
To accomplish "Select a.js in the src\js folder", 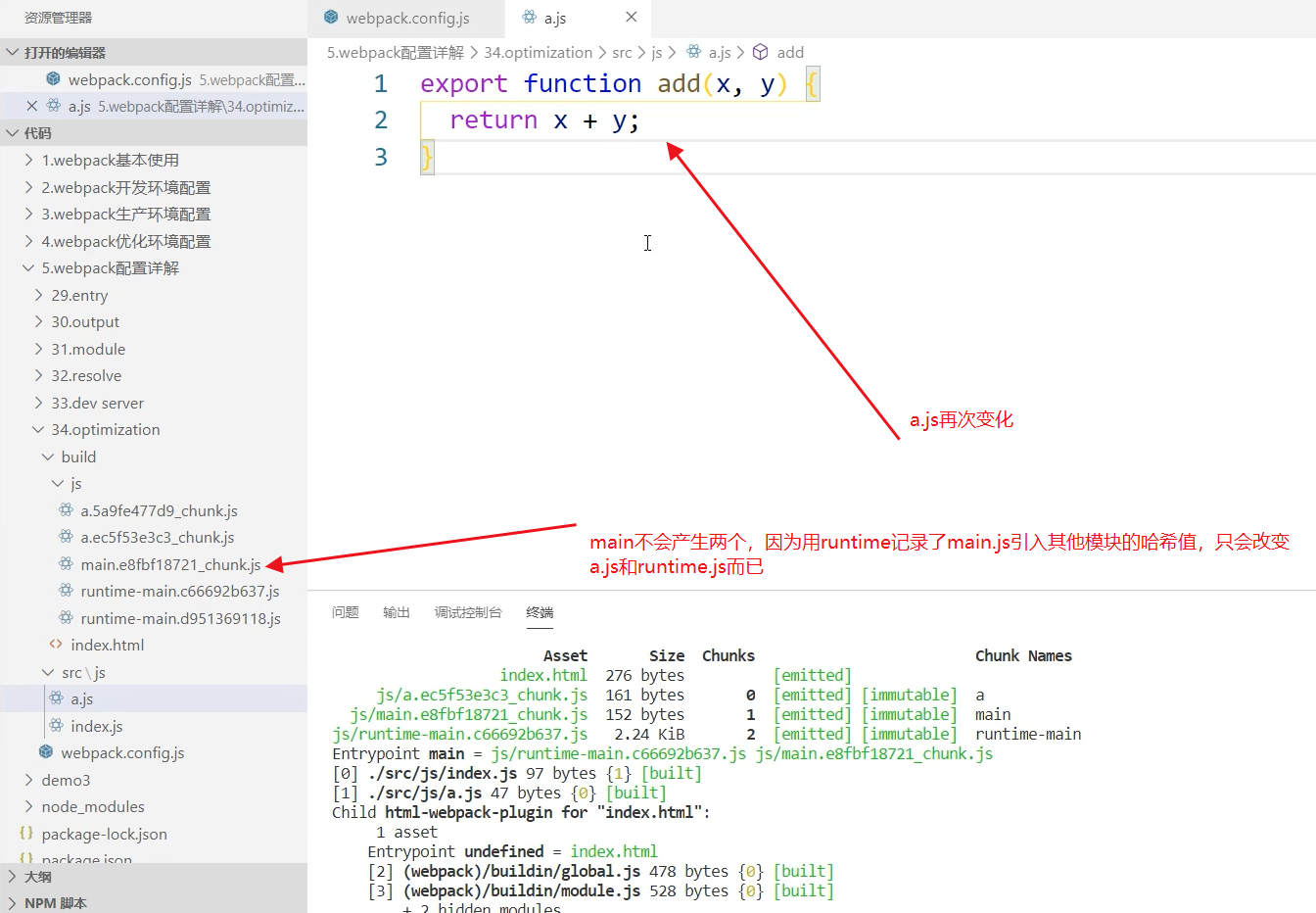I will coord(154,698).
